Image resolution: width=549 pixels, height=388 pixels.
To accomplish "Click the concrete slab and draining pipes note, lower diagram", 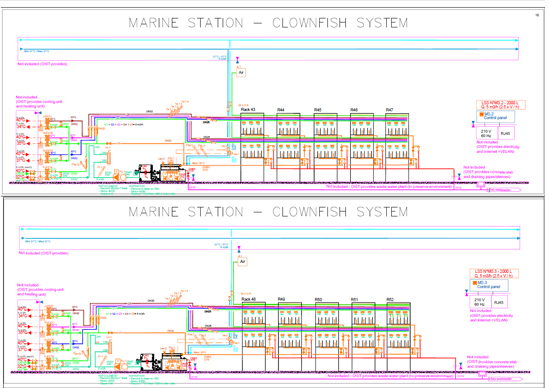I will click(491, 362).
